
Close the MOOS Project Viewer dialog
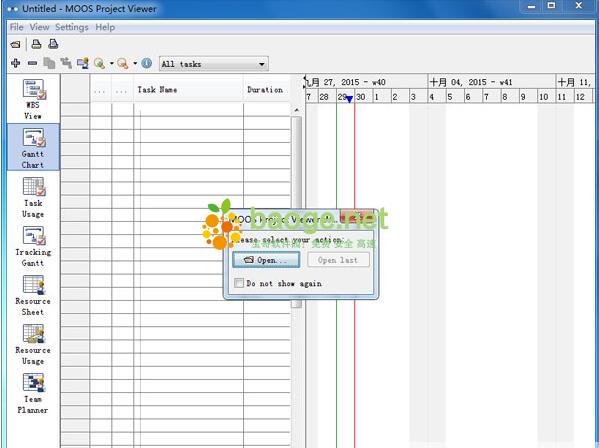pos(357,217)
